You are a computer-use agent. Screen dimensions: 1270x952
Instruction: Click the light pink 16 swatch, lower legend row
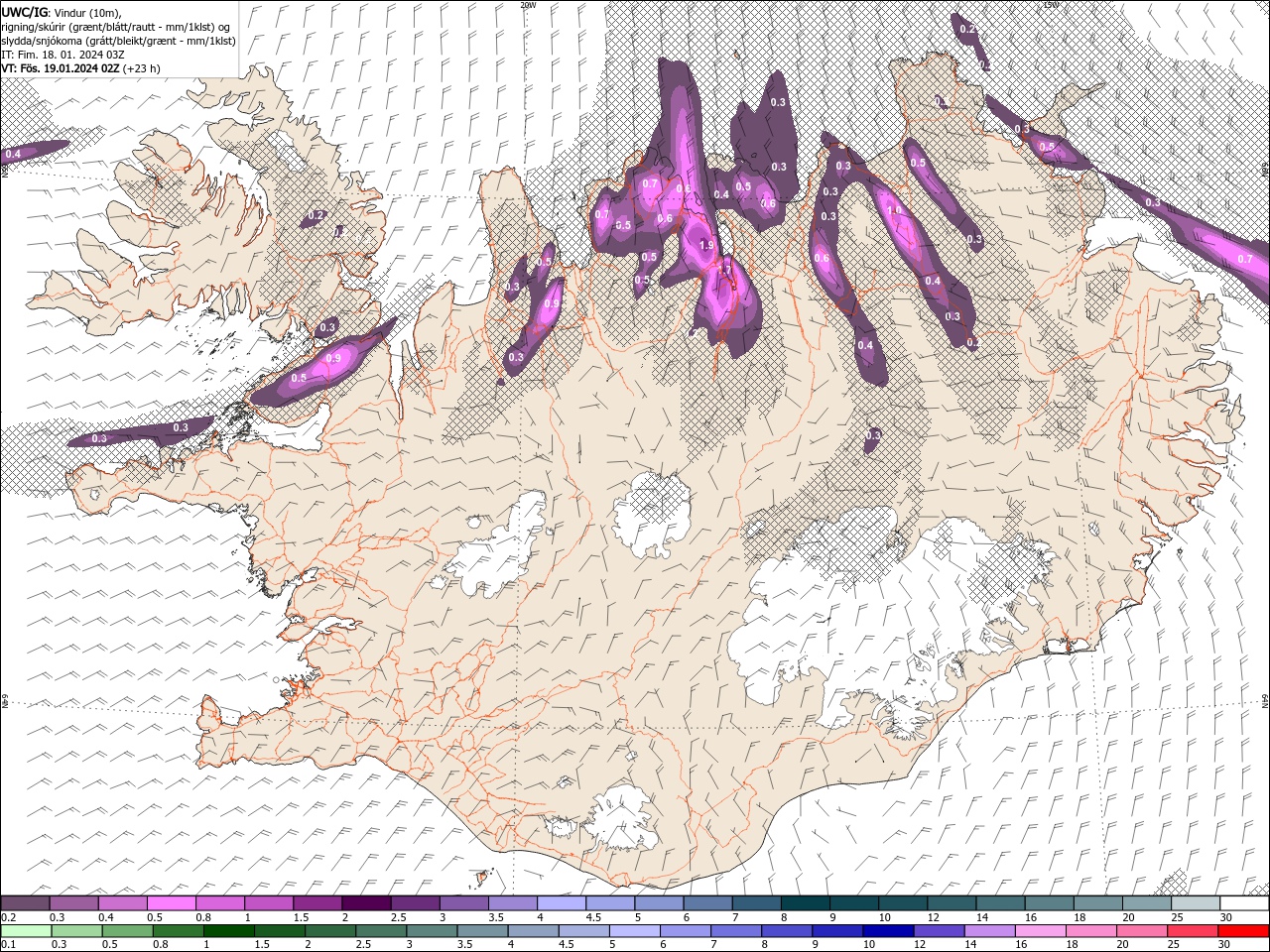1040,931
